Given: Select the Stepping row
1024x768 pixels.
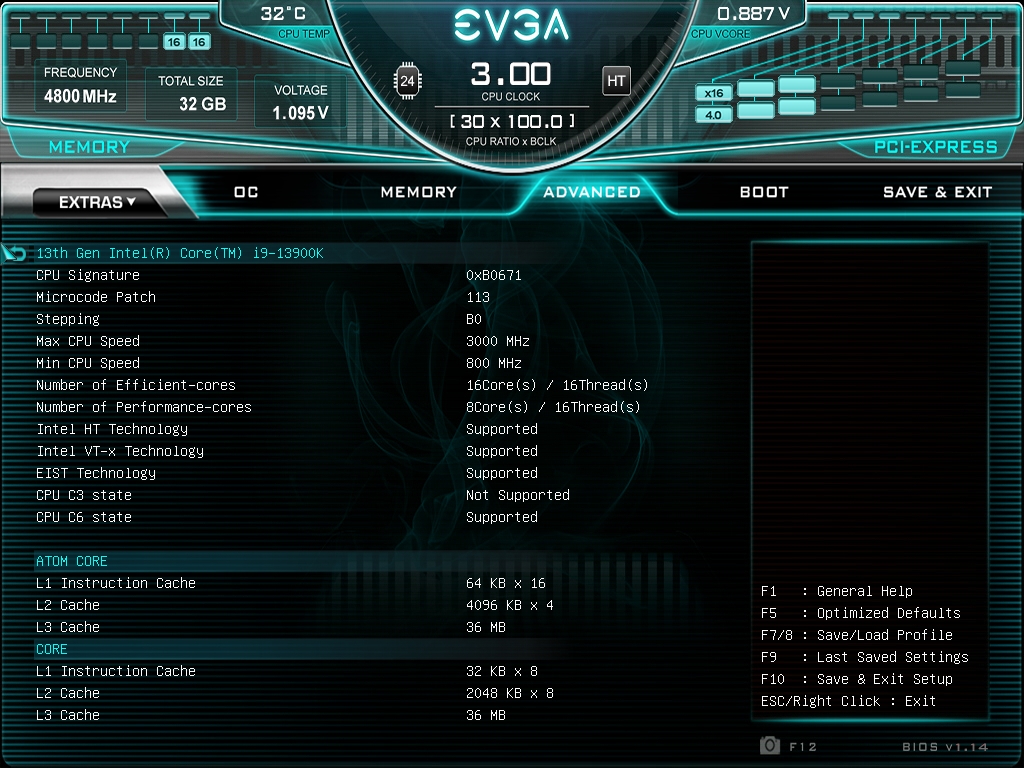Looking at the screenshot, I should pos(343,319).
